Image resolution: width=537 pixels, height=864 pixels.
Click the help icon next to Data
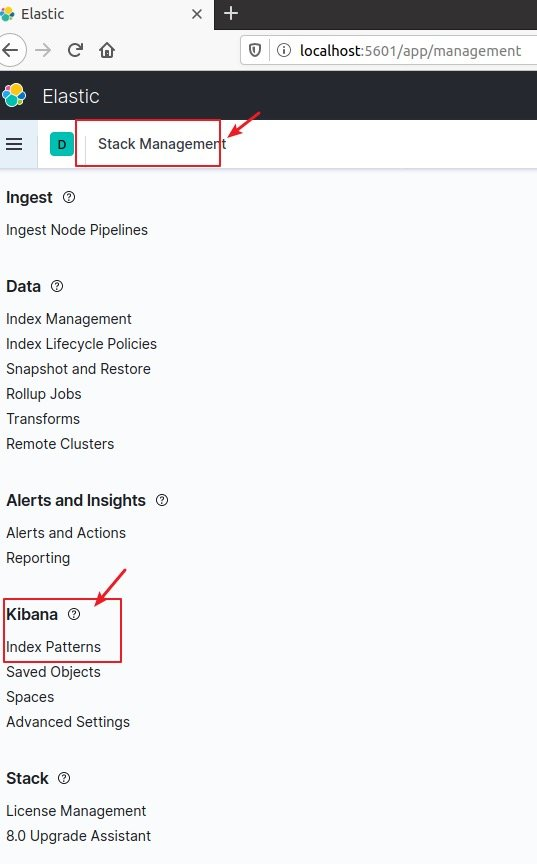tap(57, 286)
